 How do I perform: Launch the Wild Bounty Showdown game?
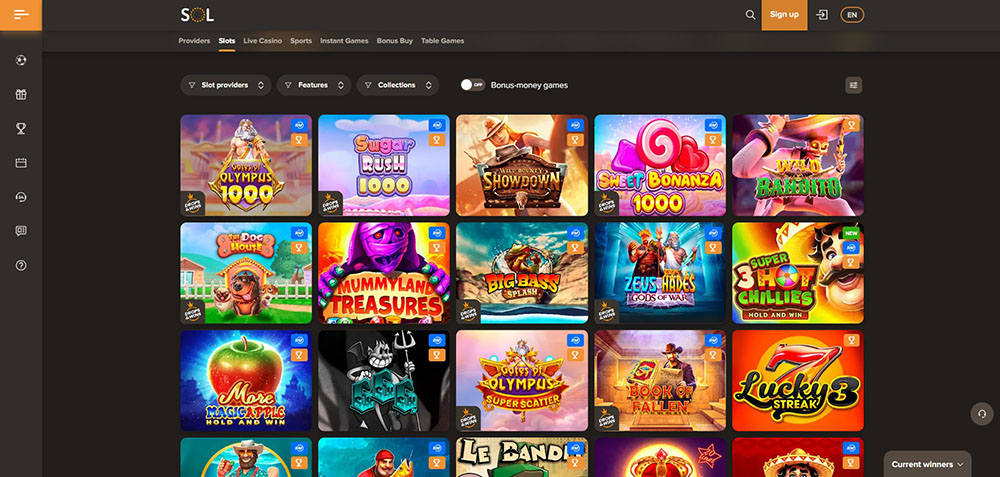(522, 165)
